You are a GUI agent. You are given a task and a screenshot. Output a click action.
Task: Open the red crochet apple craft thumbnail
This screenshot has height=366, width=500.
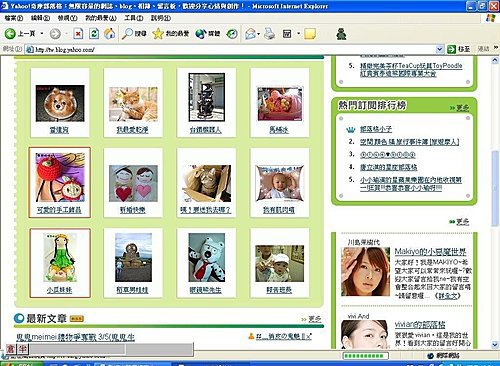coord(60,177)
